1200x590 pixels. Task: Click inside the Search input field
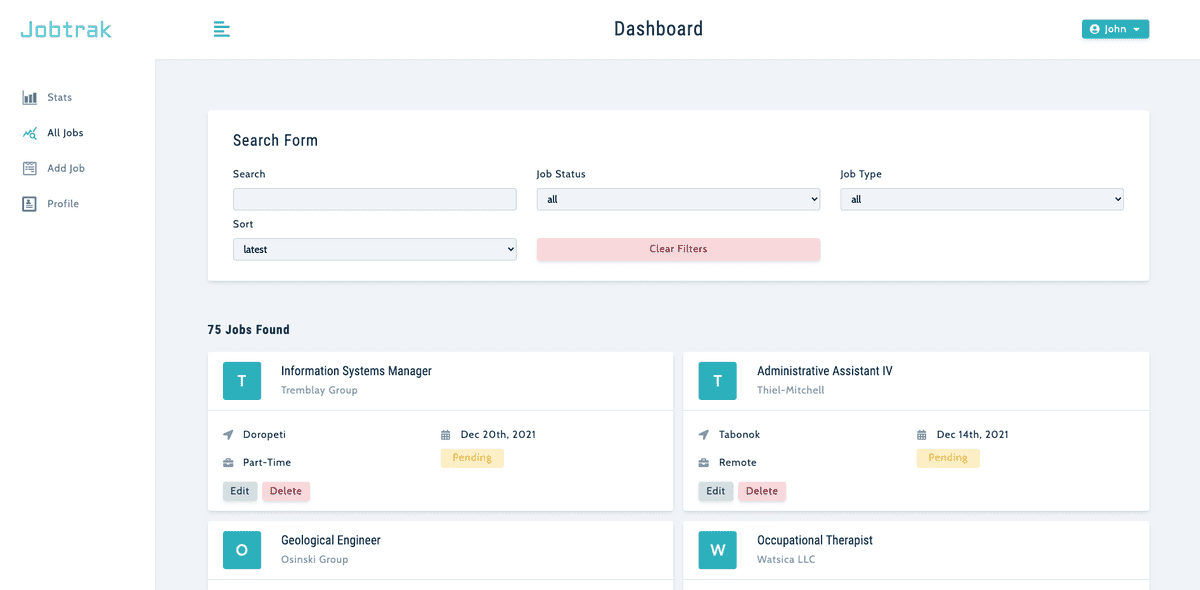374,199
